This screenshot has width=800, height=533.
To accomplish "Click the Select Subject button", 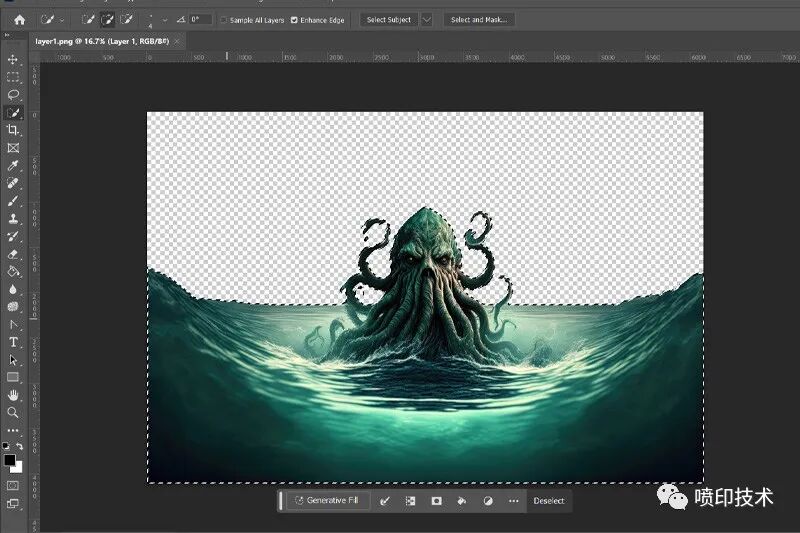I will [x=389, y=20].
